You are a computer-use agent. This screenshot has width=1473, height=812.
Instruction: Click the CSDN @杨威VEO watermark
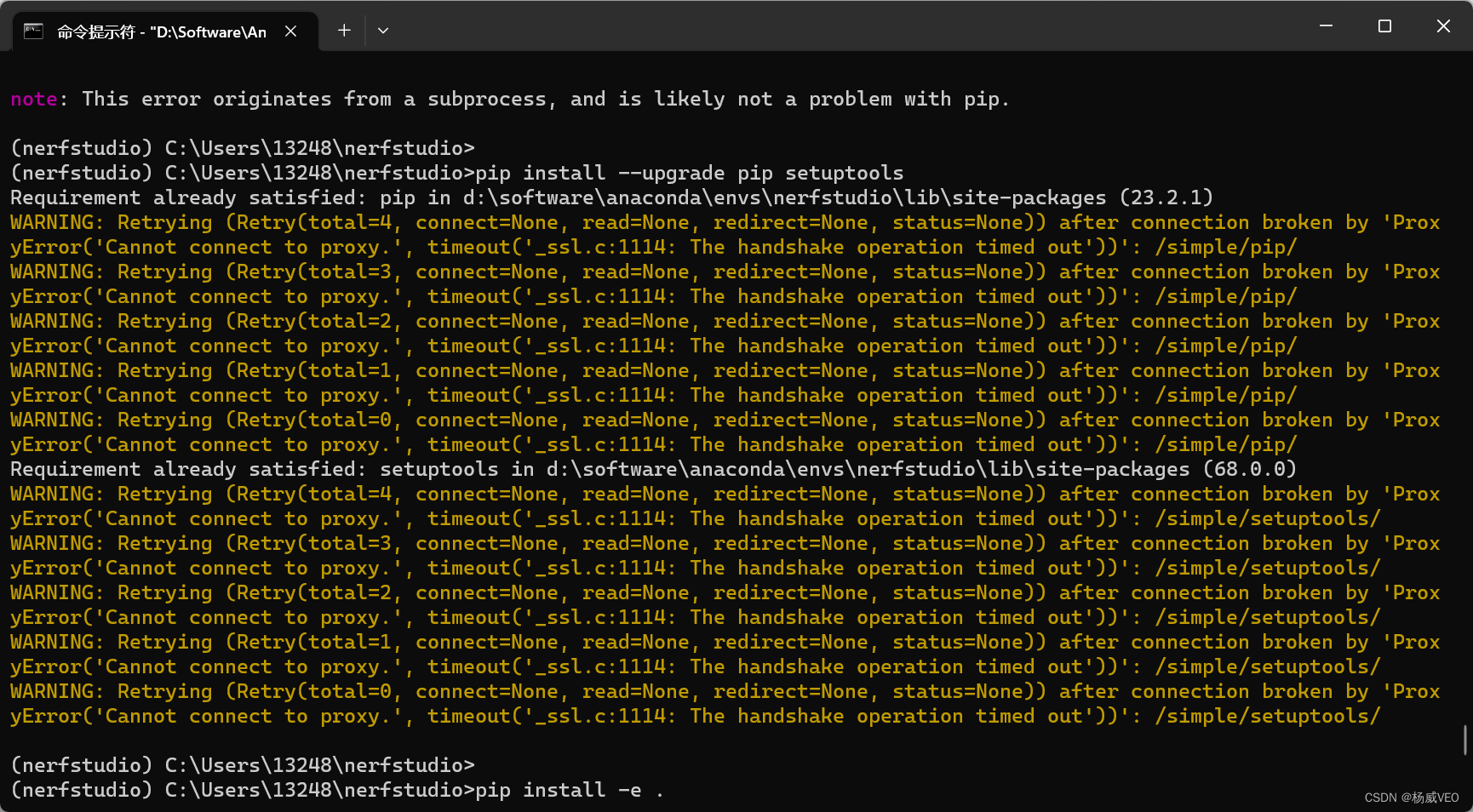click(1407, 798)
